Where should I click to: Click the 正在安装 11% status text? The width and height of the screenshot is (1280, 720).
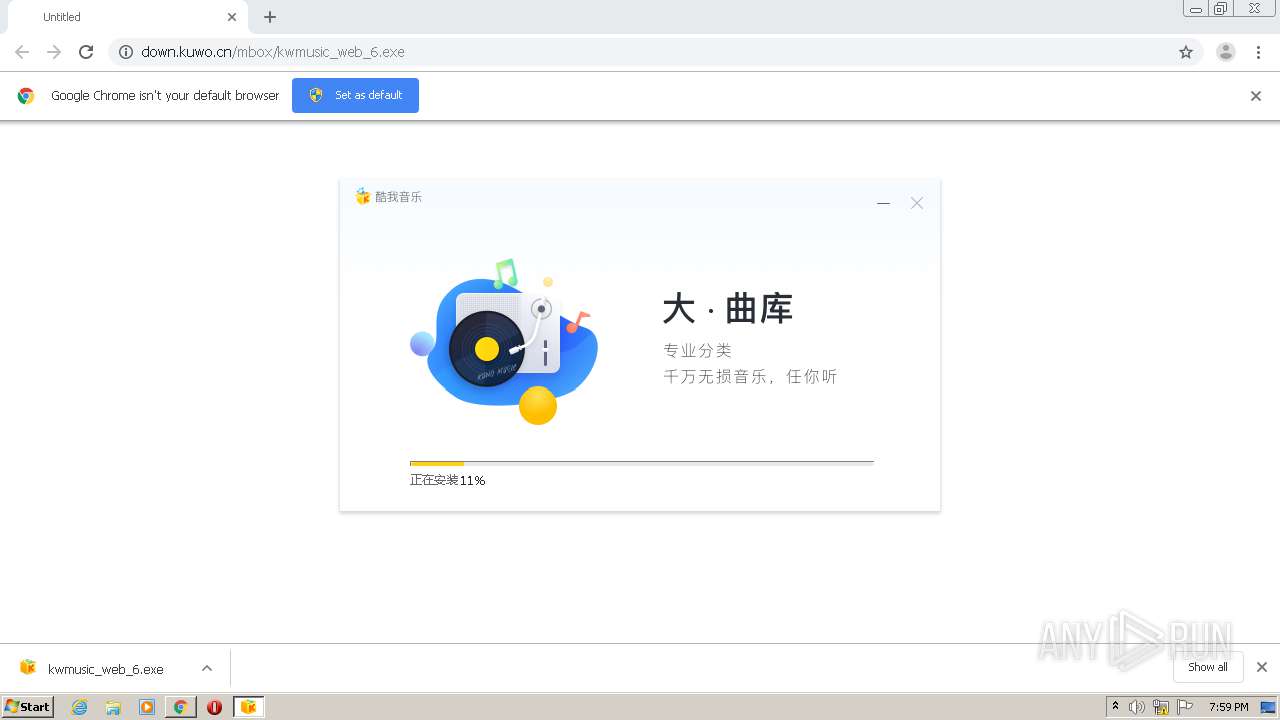coord(447,480)
